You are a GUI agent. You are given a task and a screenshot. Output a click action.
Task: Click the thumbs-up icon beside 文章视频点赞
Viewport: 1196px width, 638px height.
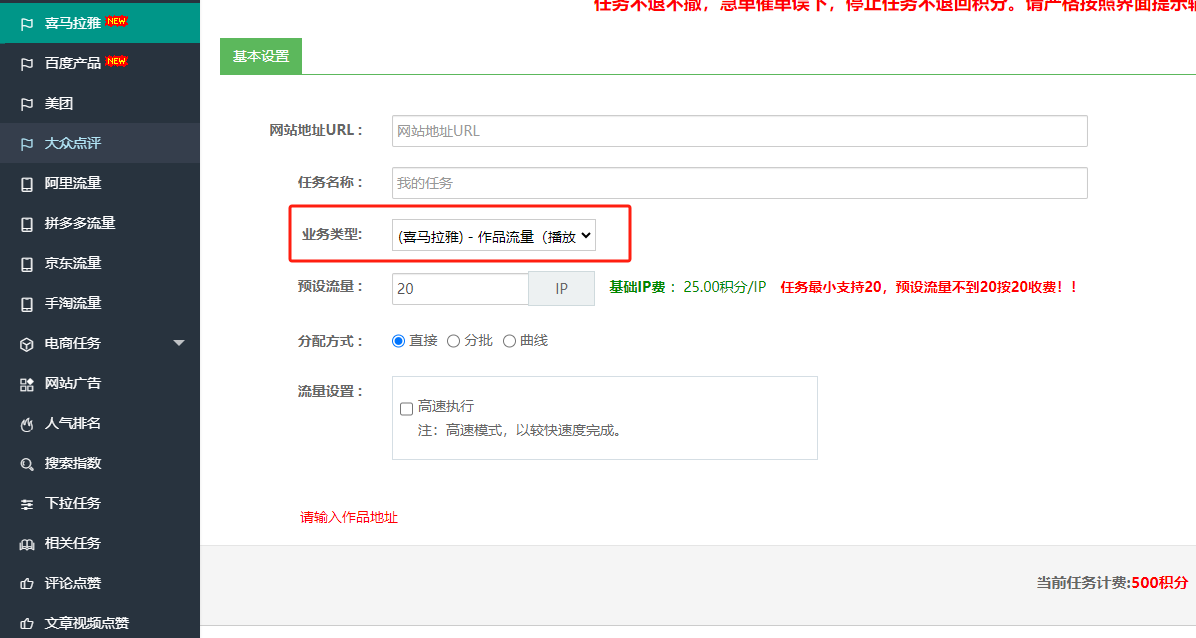click(27, 624)
